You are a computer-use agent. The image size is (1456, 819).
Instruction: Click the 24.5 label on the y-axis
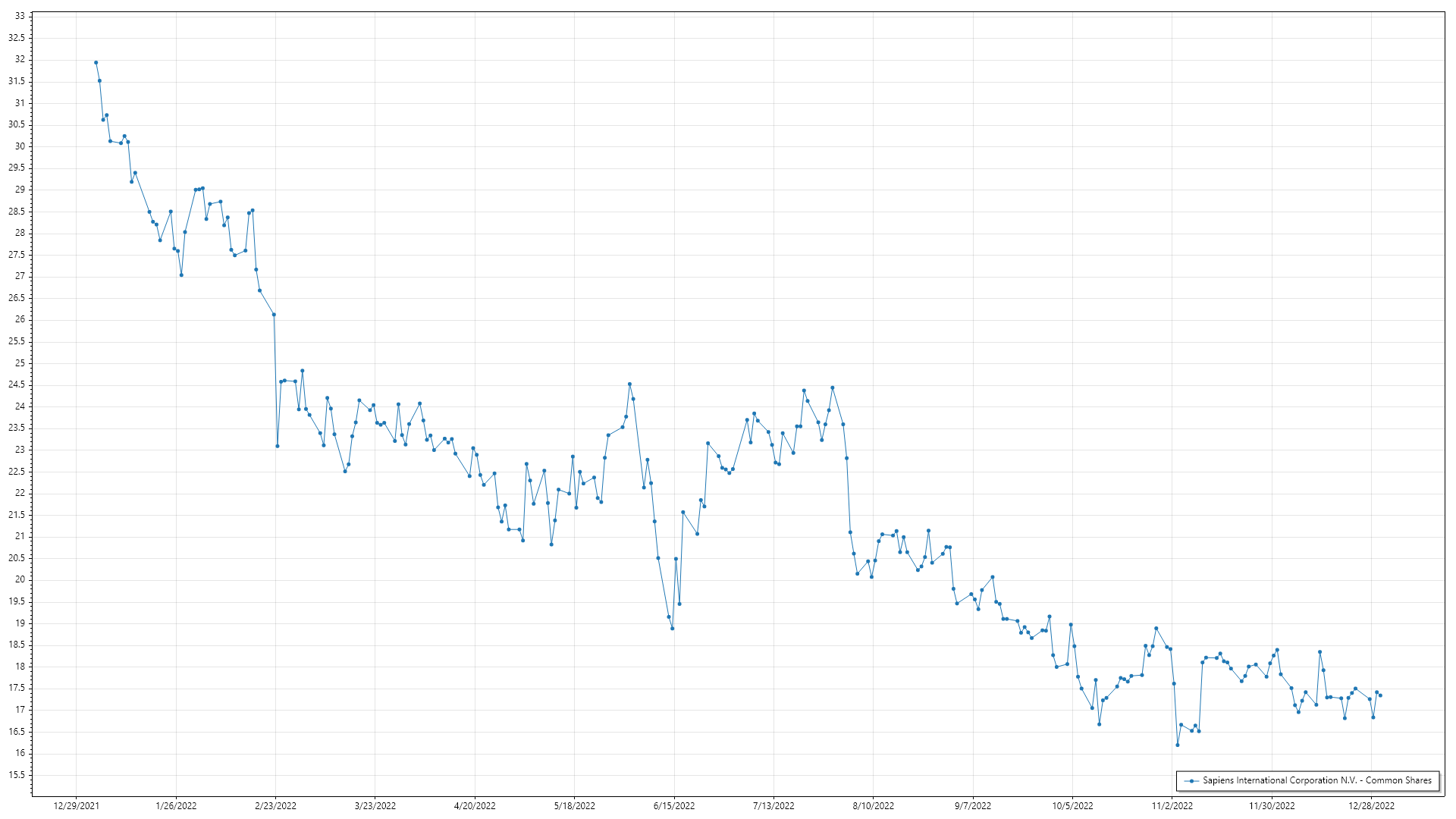point(17,384)
